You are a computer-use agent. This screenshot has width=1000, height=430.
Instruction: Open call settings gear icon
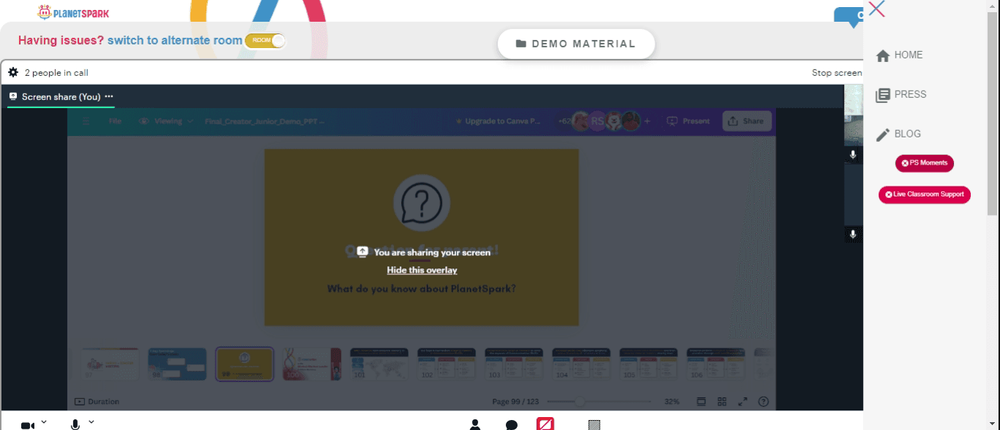tap(13, 73)
